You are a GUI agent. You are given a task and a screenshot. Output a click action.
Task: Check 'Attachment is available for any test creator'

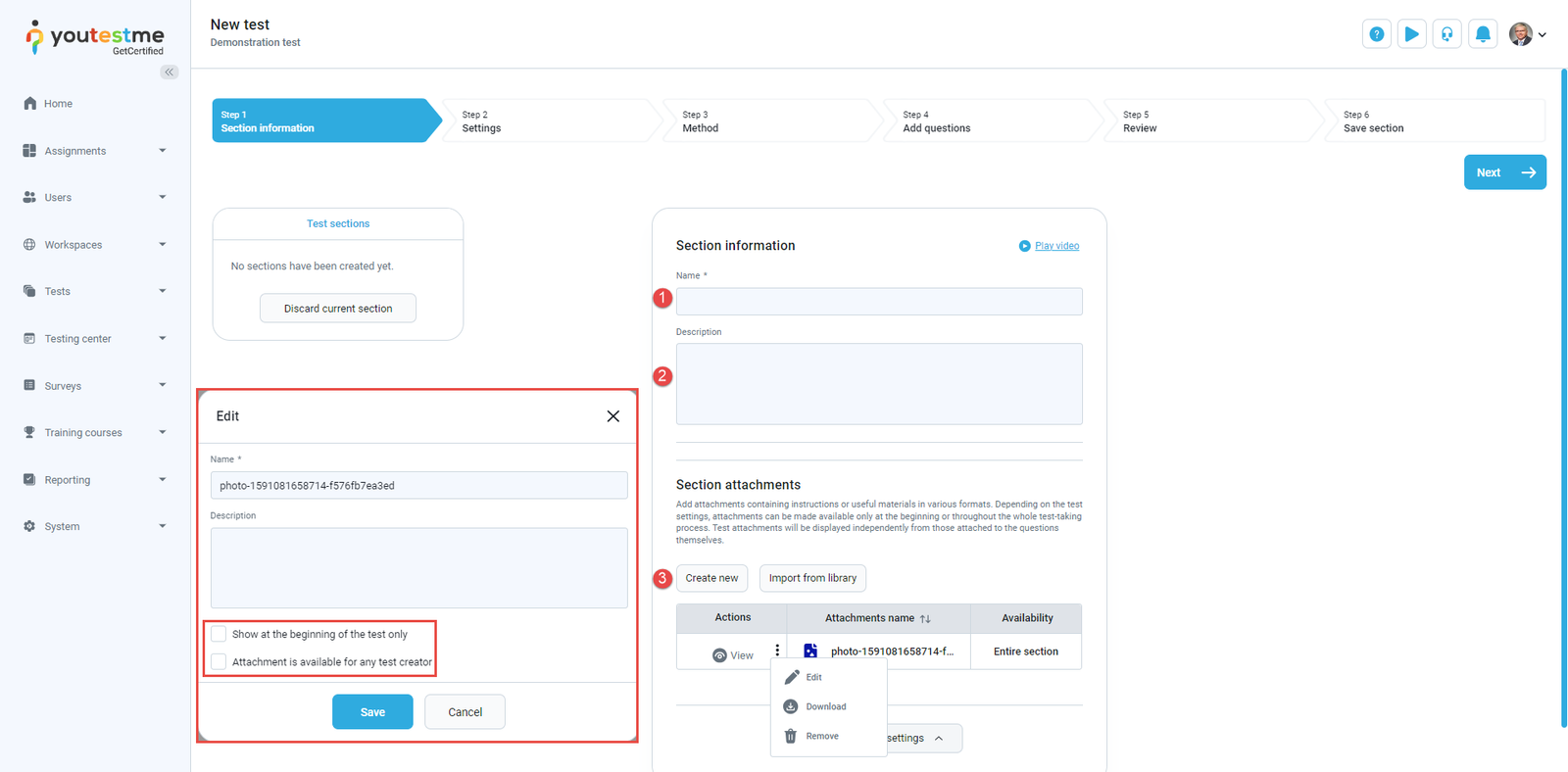point(219,662)
